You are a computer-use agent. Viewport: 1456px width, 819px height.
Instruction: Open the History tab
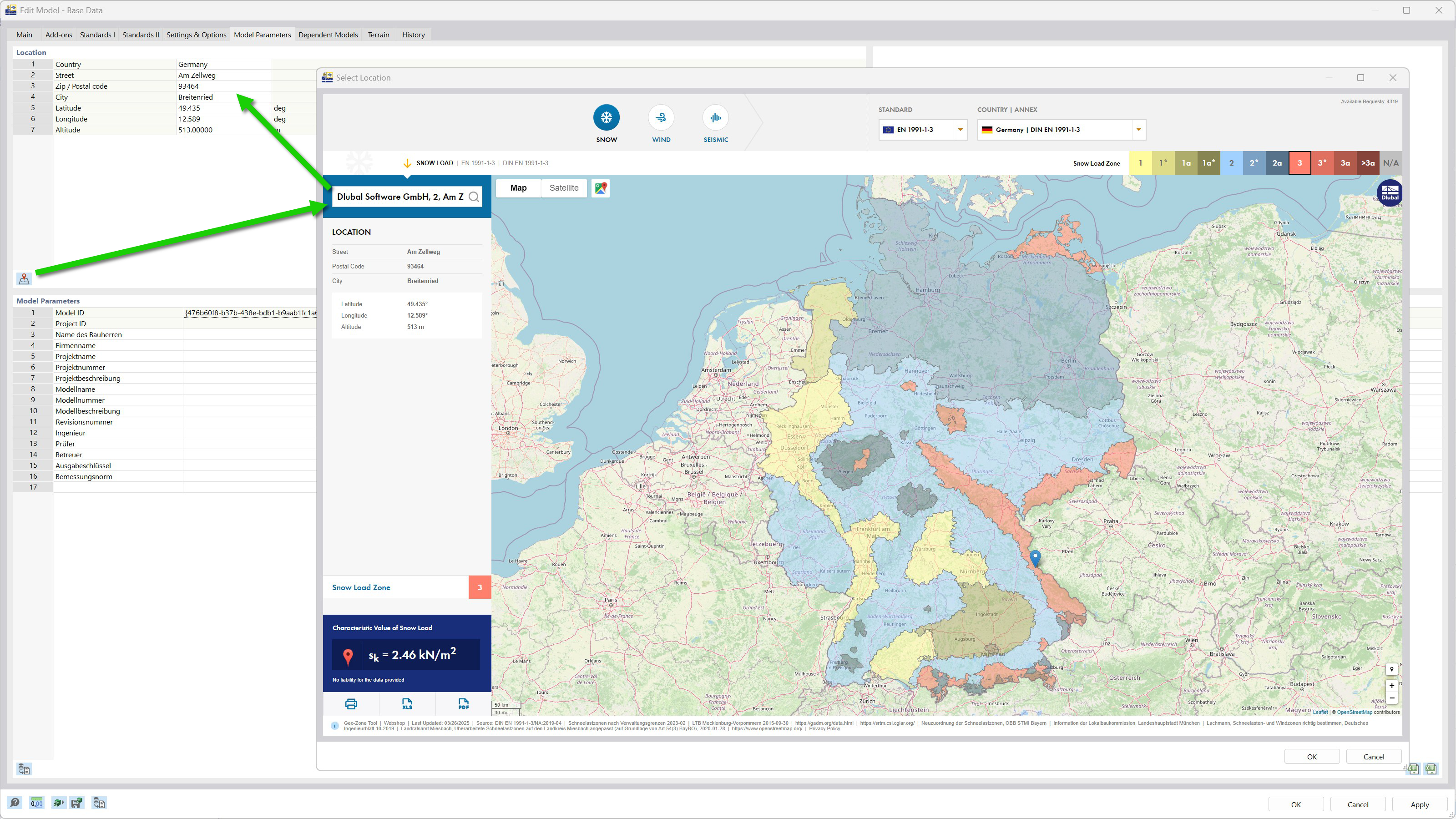pos(413,35)
